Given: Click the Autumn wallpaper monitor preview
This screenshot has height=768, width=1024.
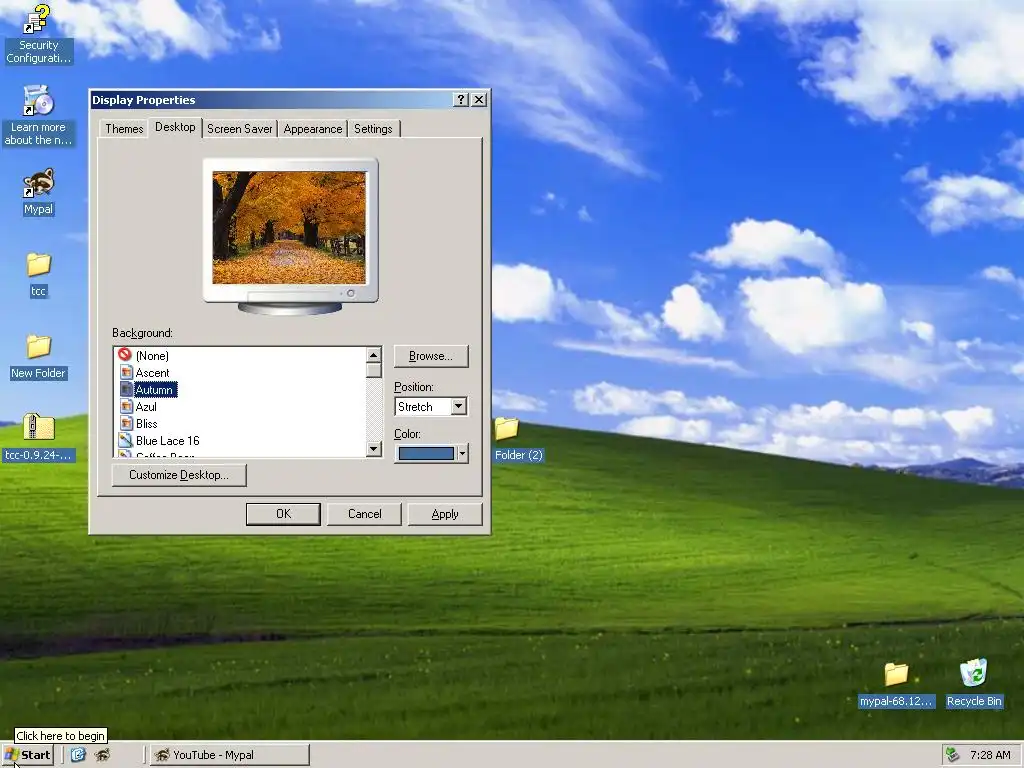Looking at the screenshot, I should tap(289, 228).
